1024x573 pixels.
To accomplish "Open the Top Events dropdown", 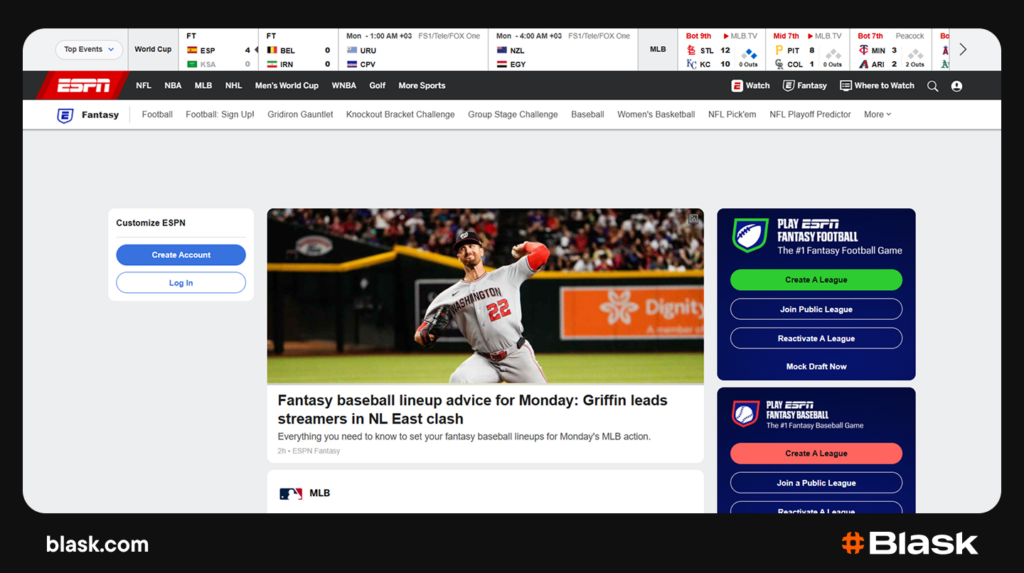I will pos(89,50).
